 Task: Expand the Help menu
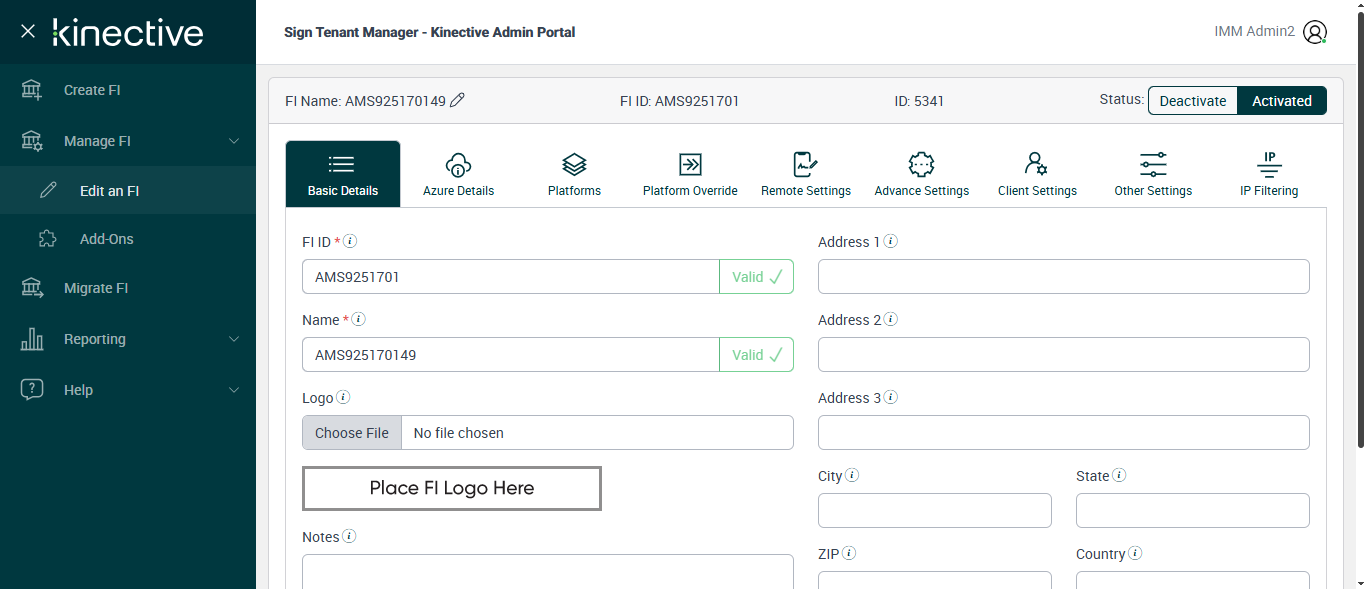point(234,390)
